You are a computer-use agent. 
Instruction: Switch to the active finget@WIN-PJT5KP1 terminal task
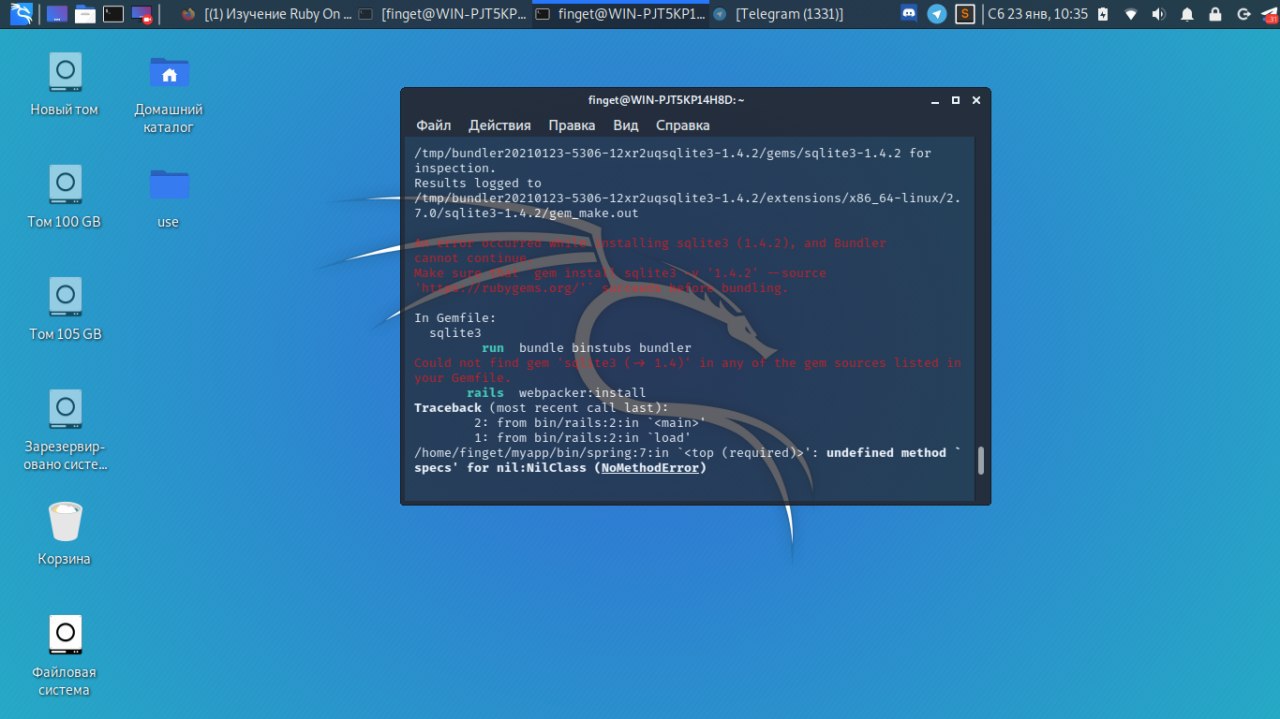tap(621, 14)
